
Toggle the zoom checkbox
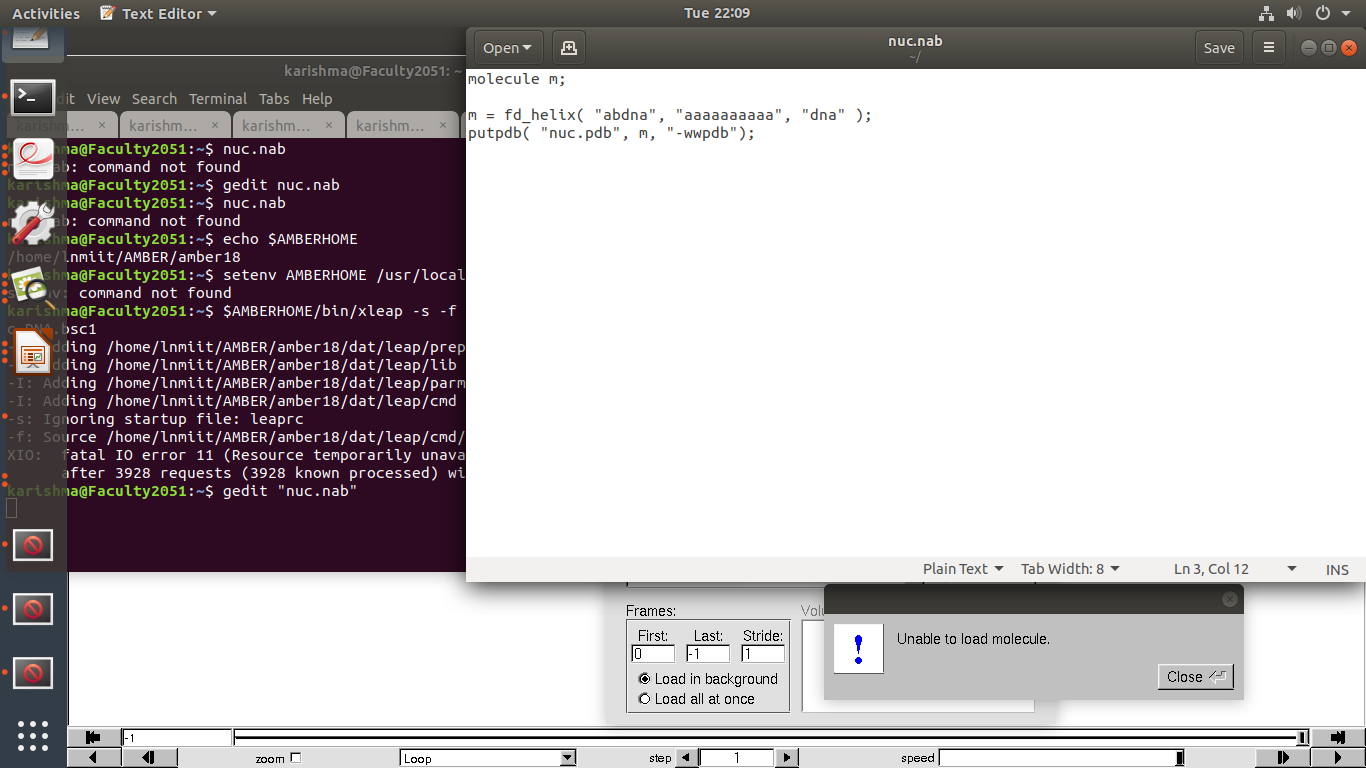tap(295, 758)
